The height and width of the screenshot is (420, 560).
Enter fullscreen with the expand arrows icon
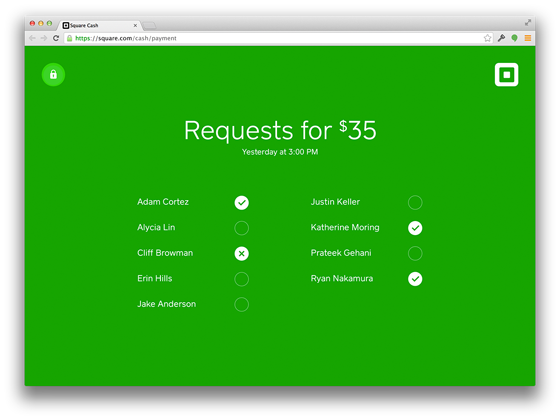click(x=528, y=22)
